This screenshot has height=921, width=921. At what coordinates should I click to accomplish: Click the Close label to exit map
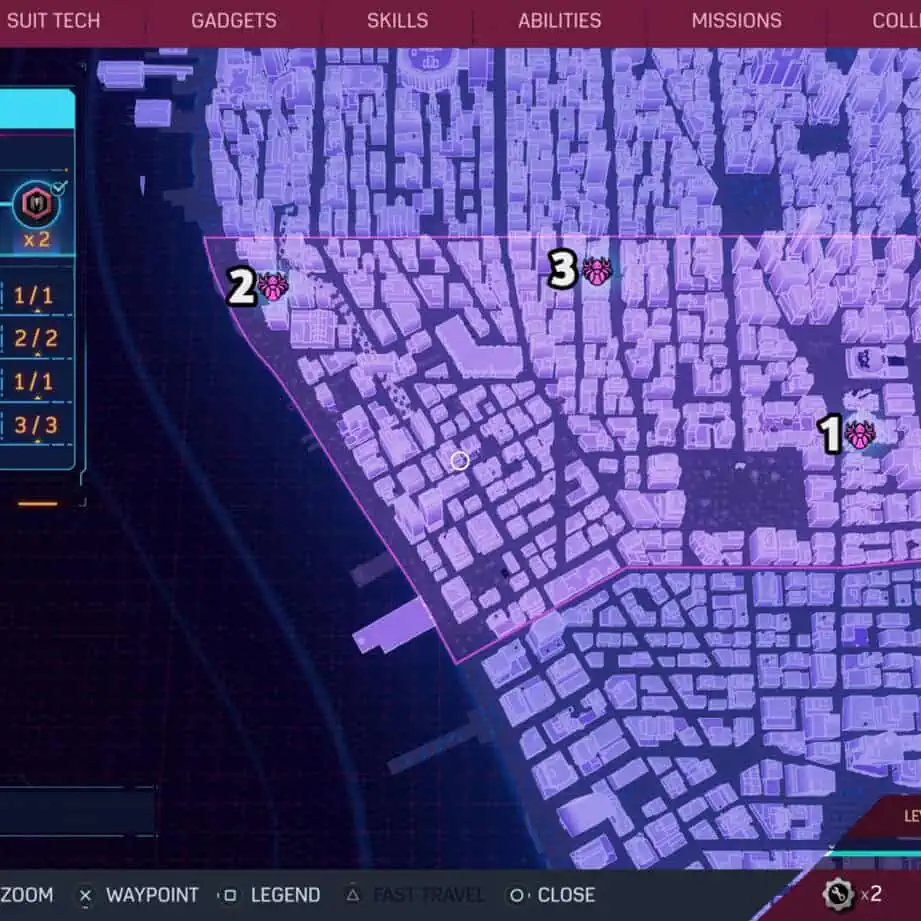pos(566,895)
